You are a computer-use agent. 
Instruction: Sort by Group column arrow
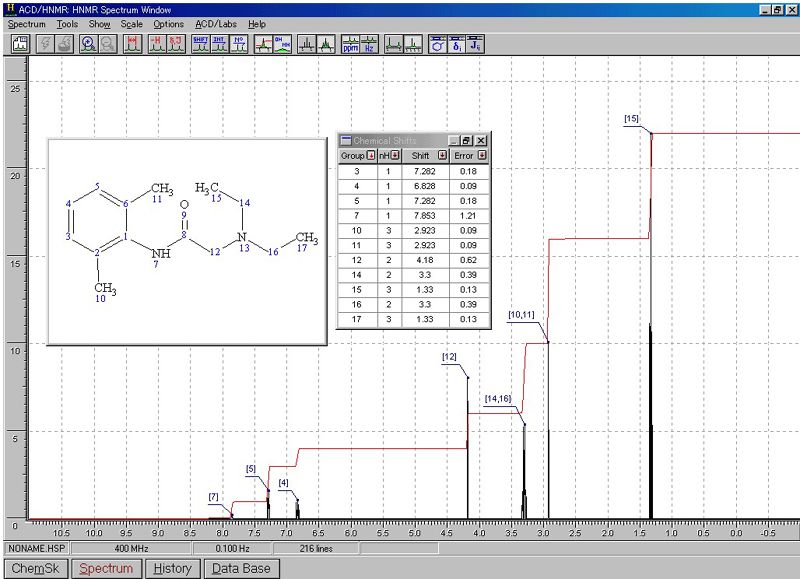tap(371, 156)
